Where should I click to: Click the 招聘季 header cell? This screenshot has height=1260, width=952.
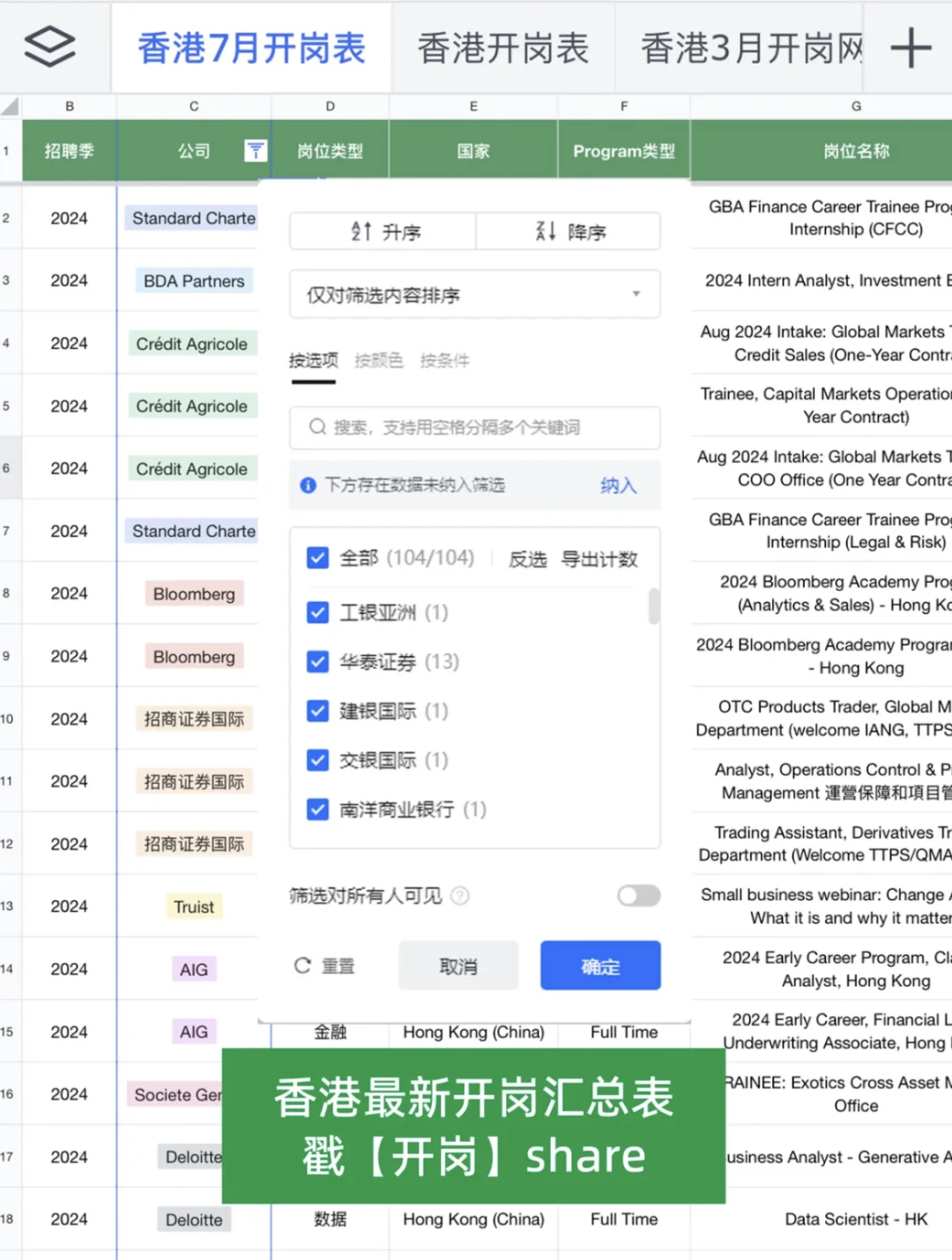pos(70,151)
